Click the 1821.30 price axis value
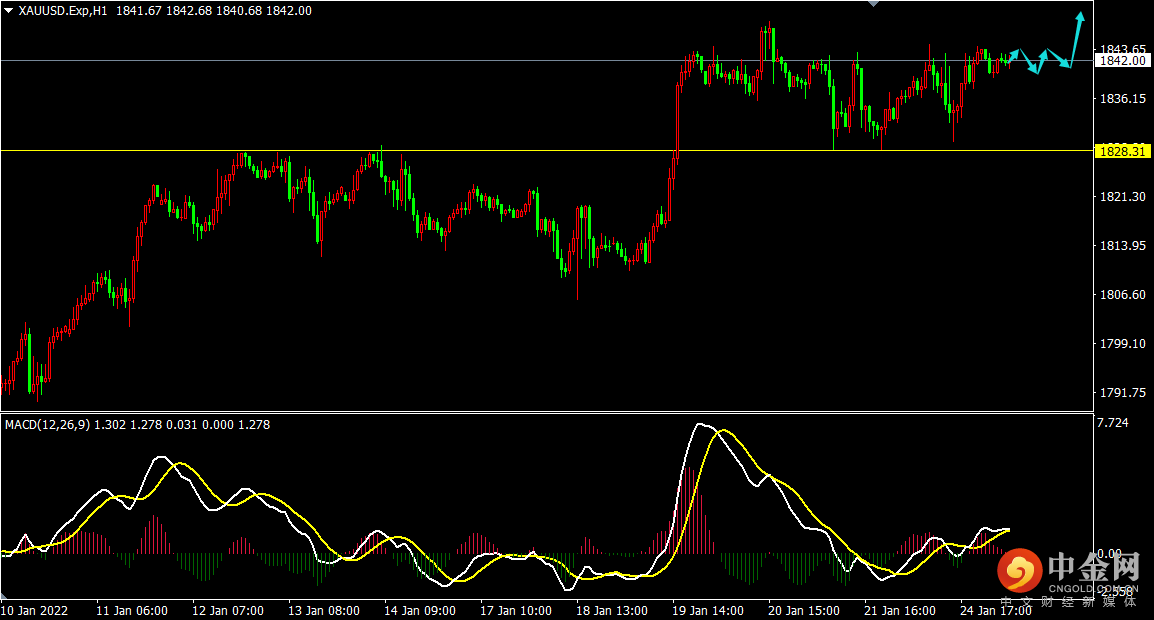This screenshot has height=620, width=1154. point(1122,197)
